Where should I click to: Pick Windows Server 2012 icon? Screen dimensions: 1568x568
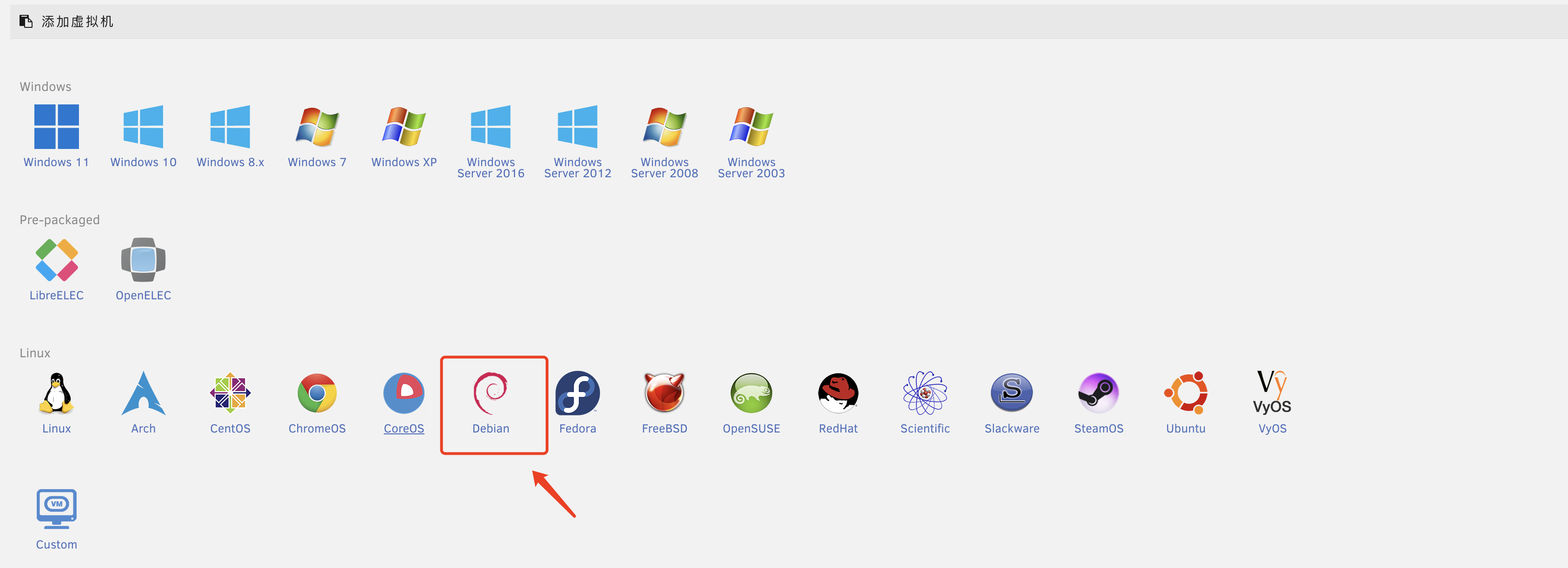(x=578, y=127)
